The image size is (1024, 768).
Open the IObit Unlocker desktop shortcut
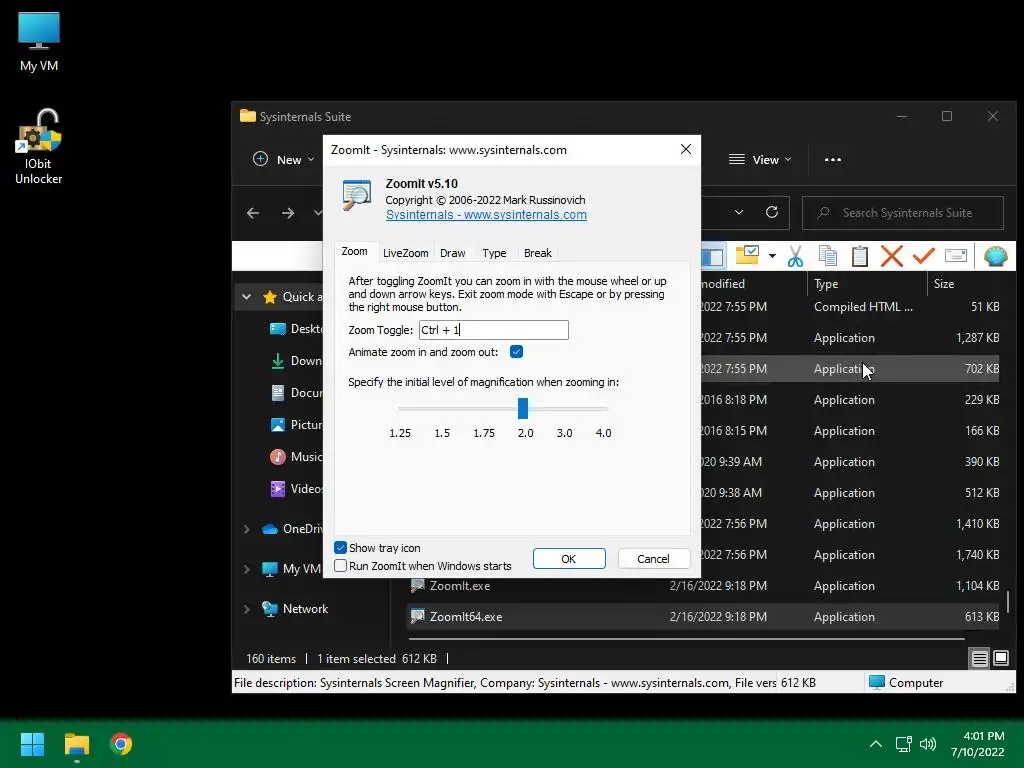pyautogui.click(x=39, y=147)
